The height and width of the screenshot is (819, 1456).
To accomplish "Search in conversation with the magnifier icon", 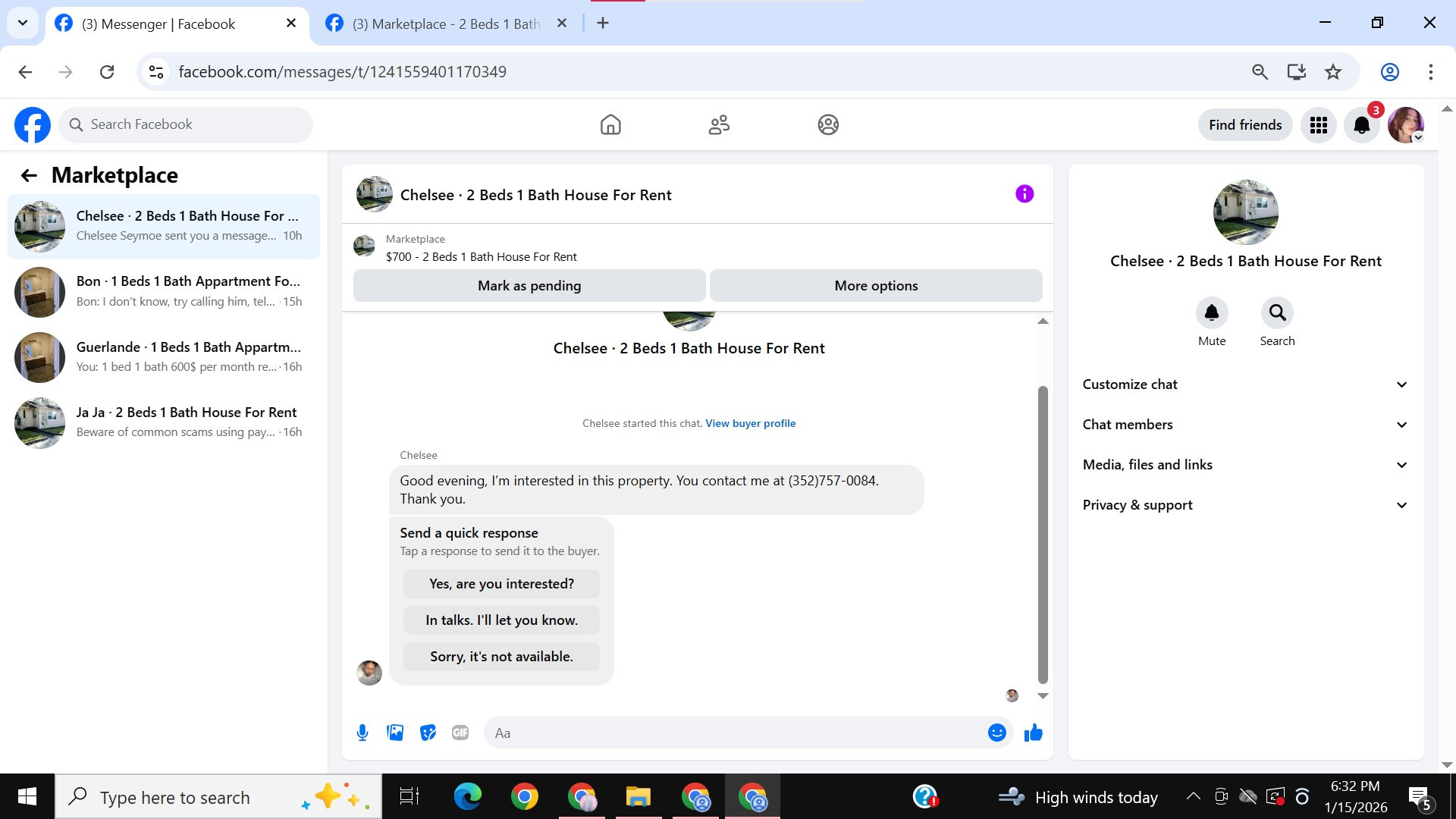I will click(1277, 312).
